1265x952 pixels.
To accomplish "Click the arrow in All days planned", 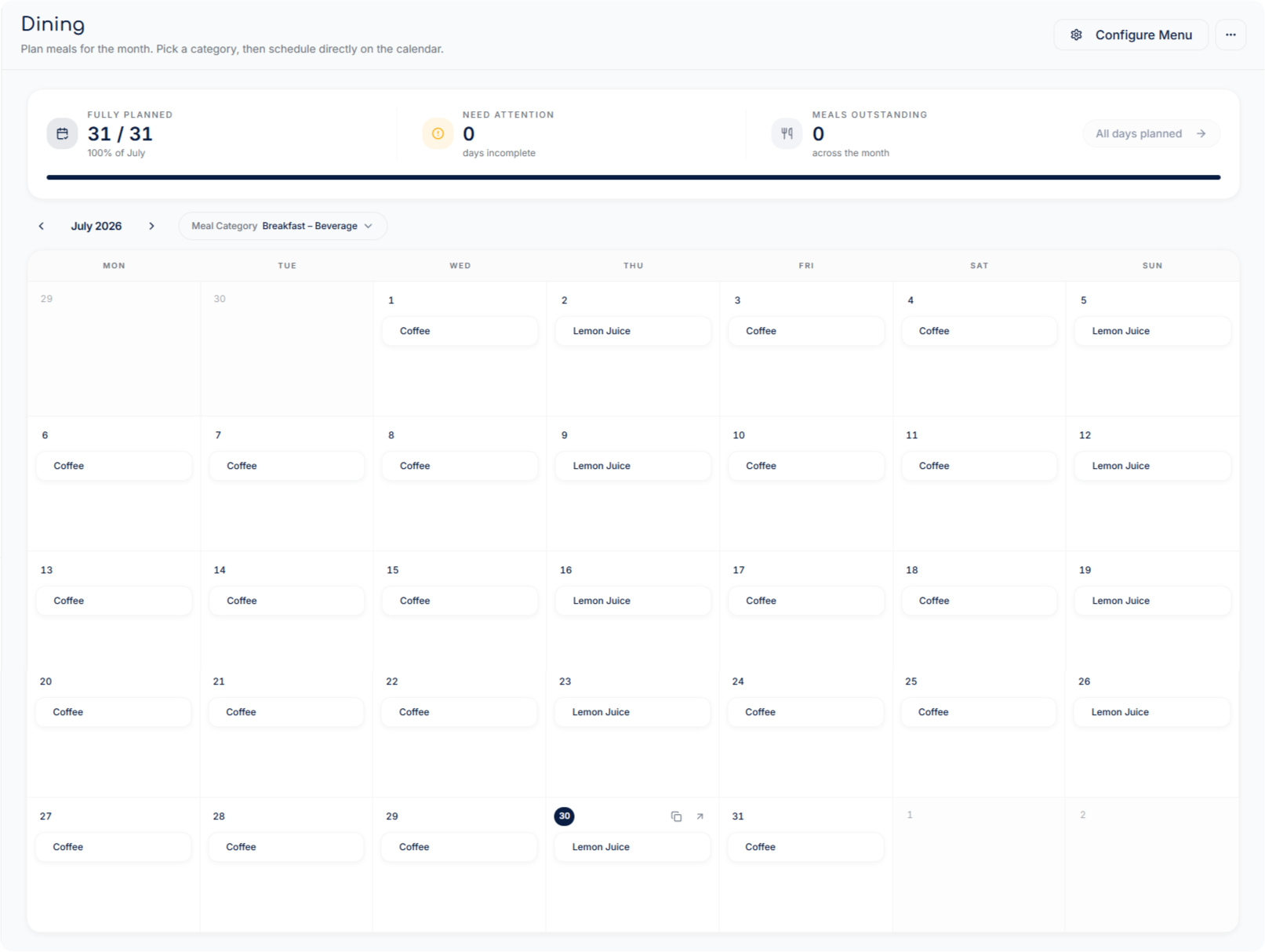I will point(1201,133).
